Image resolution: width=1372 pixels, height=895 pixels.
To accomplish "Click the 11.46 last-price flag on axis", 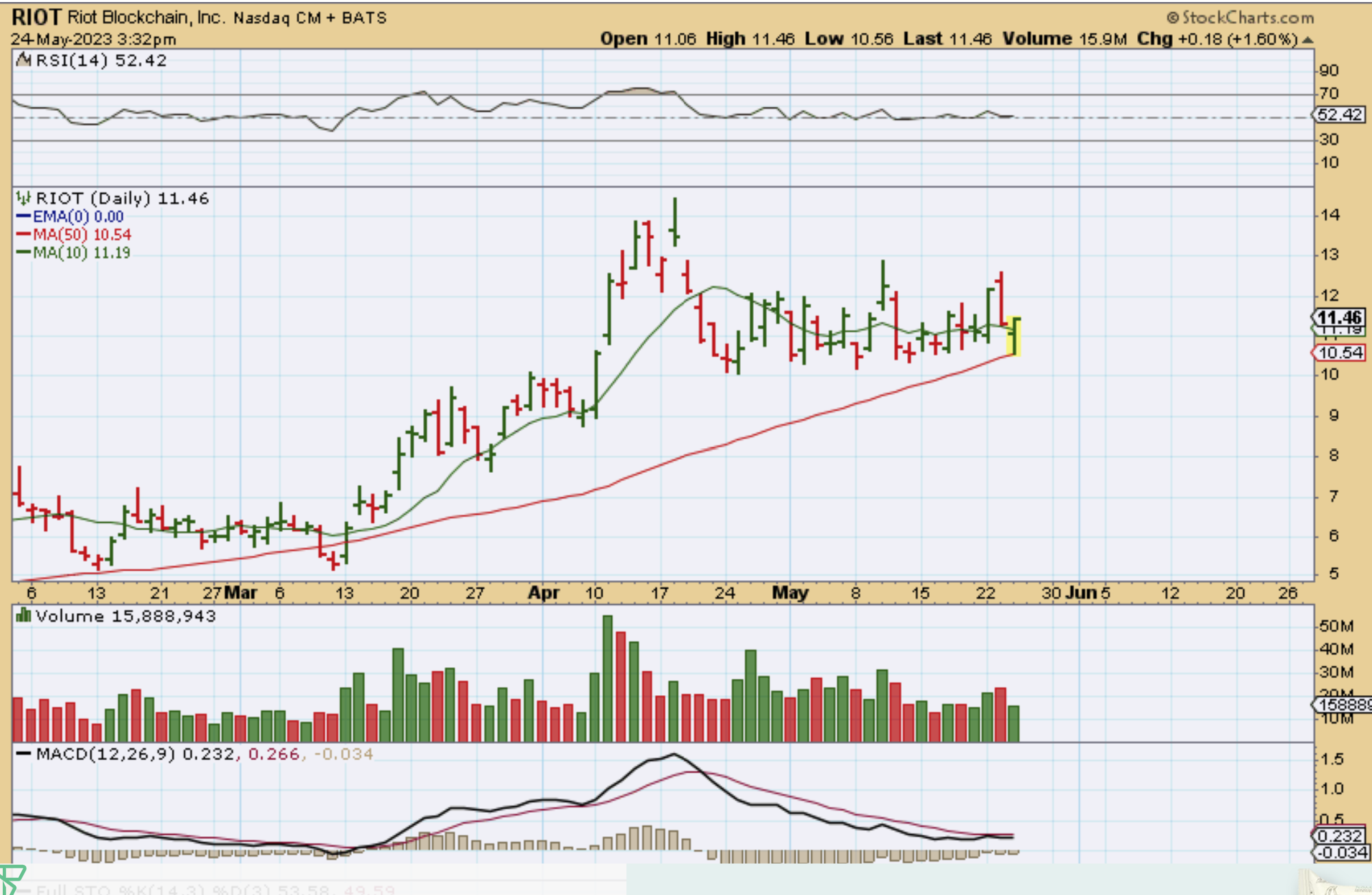I will point(1339,317).
